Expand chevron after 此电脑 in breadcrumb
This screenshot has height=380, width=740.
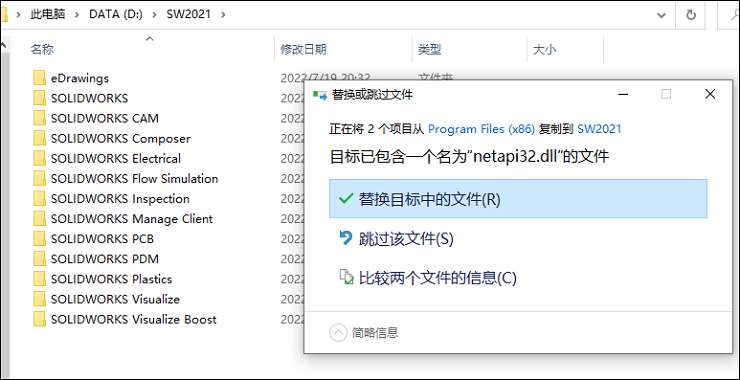(77, 15)
